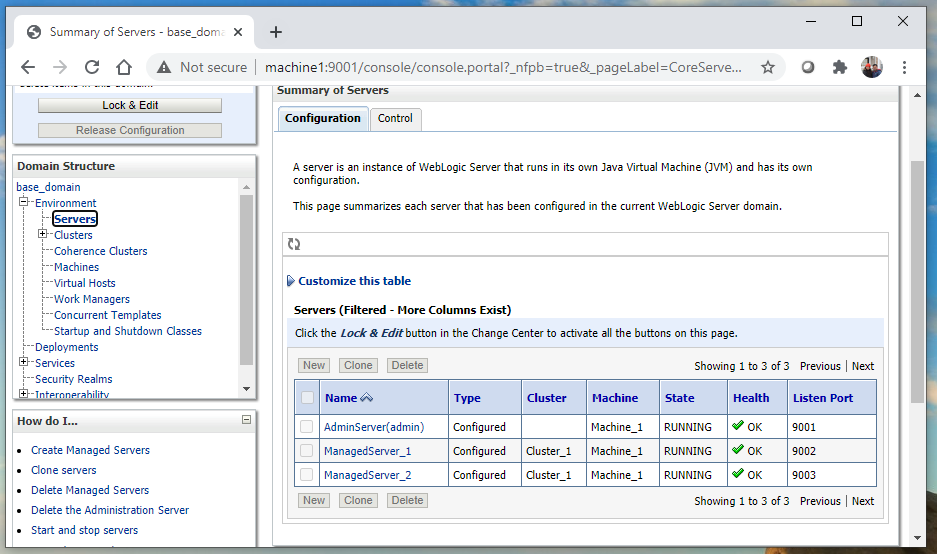Click the browser address bar URL
937x554 pixels.
(503, 68)
